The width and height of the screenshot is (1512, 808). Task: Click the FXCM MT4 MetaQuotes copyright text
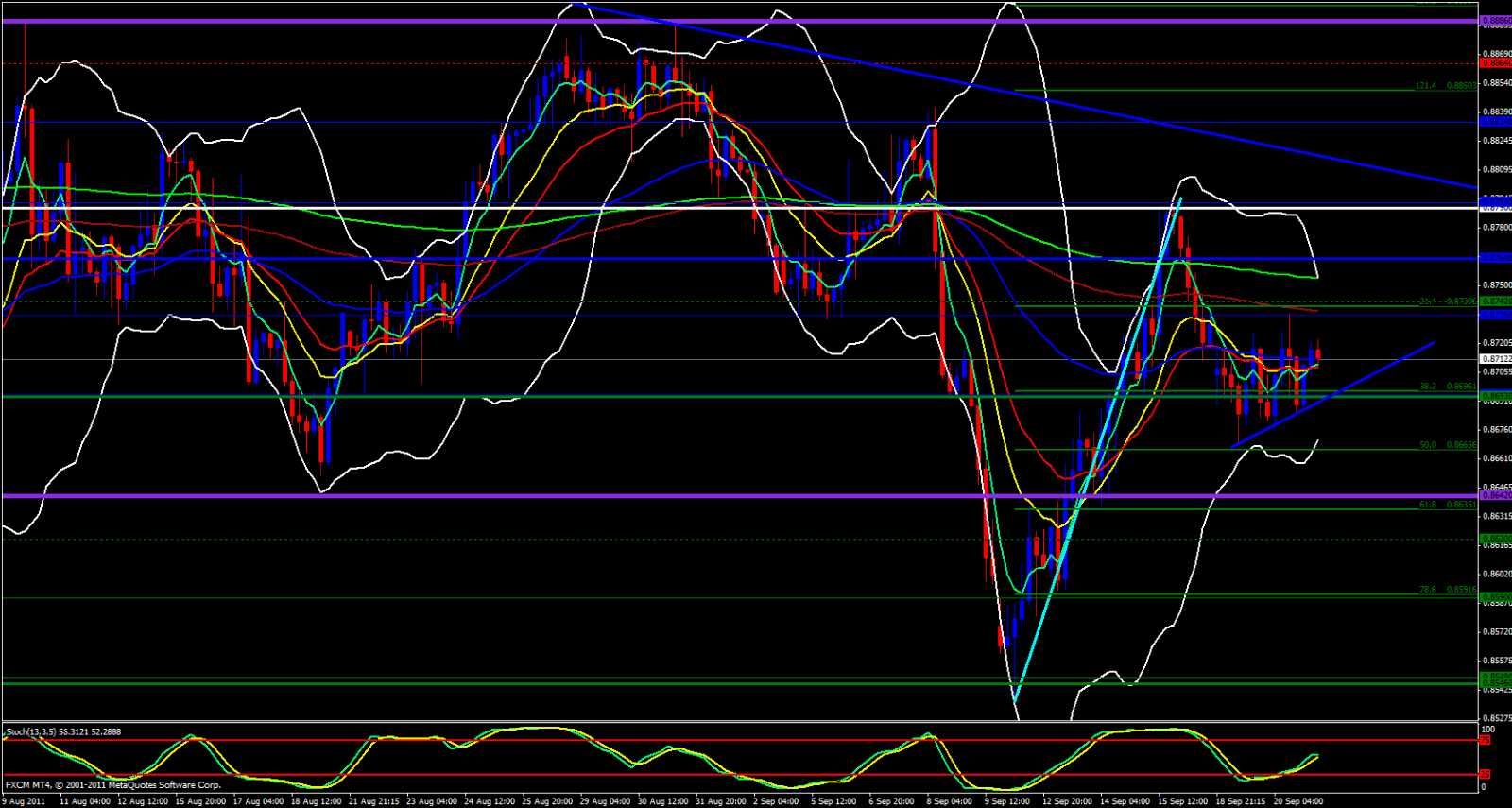pyautogui.click(x=113, y=785)
